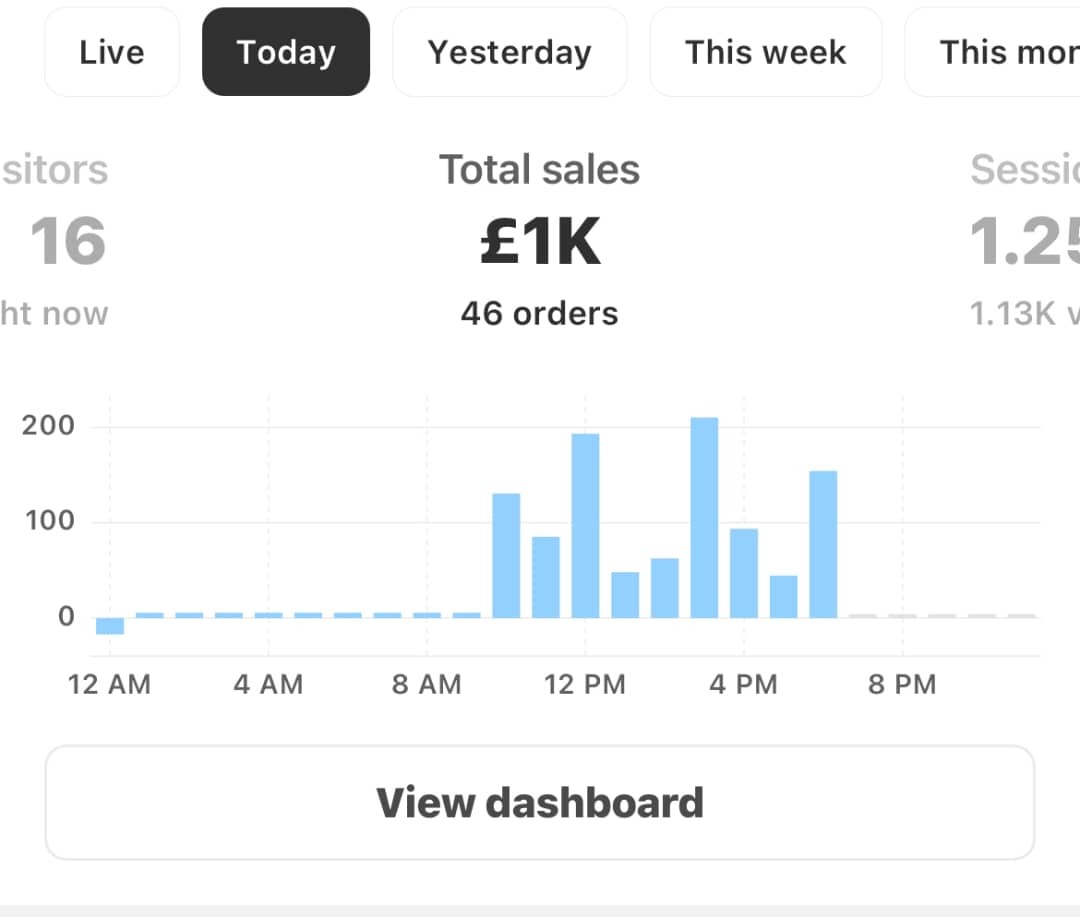Viewport: 1080px width, 917px height.
Task: Switch to the Live tab
Action: pos(112,52)
